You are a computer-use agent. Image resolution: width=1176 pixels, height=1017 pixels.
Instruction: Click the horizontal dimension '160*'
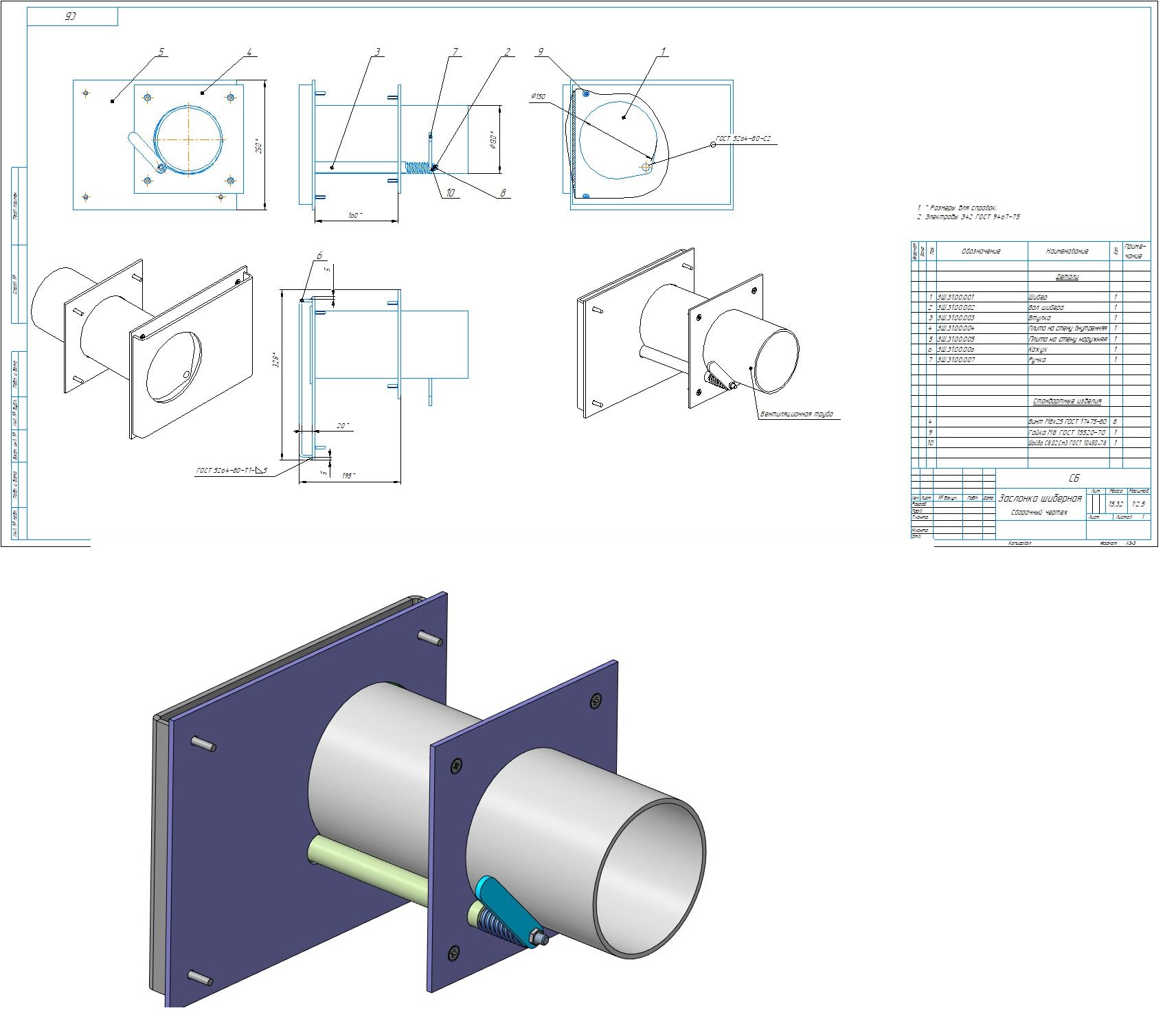click(x=355, y=215)
